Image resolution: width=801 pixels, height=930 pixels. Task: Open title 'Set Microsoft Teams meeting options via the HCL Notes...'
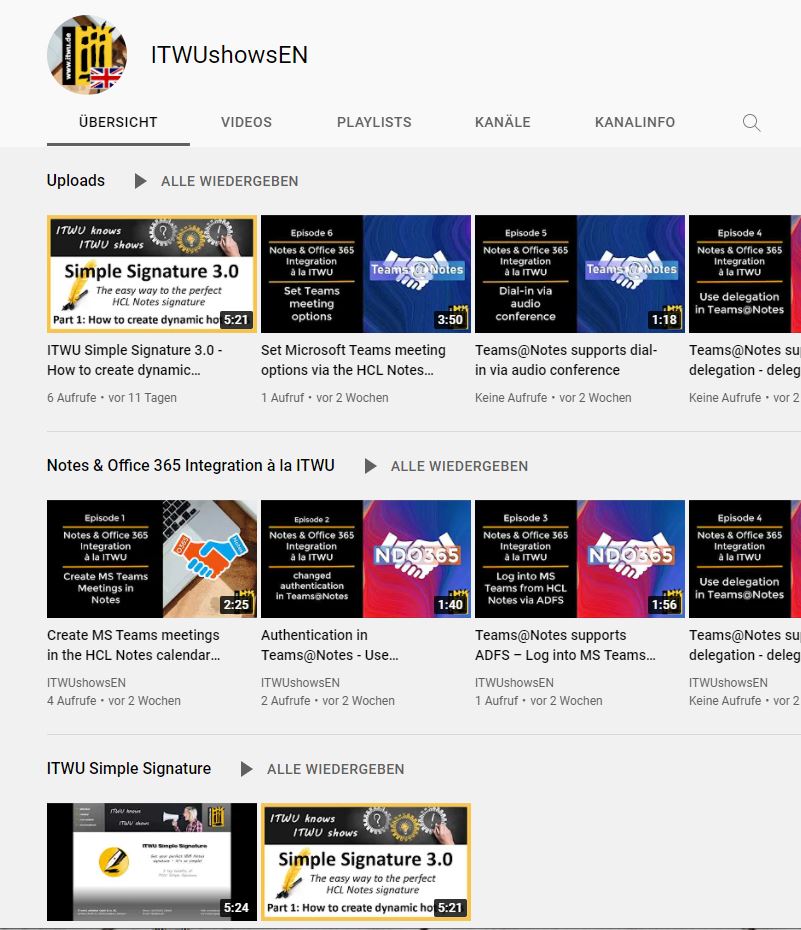click(x=353, y=360)
